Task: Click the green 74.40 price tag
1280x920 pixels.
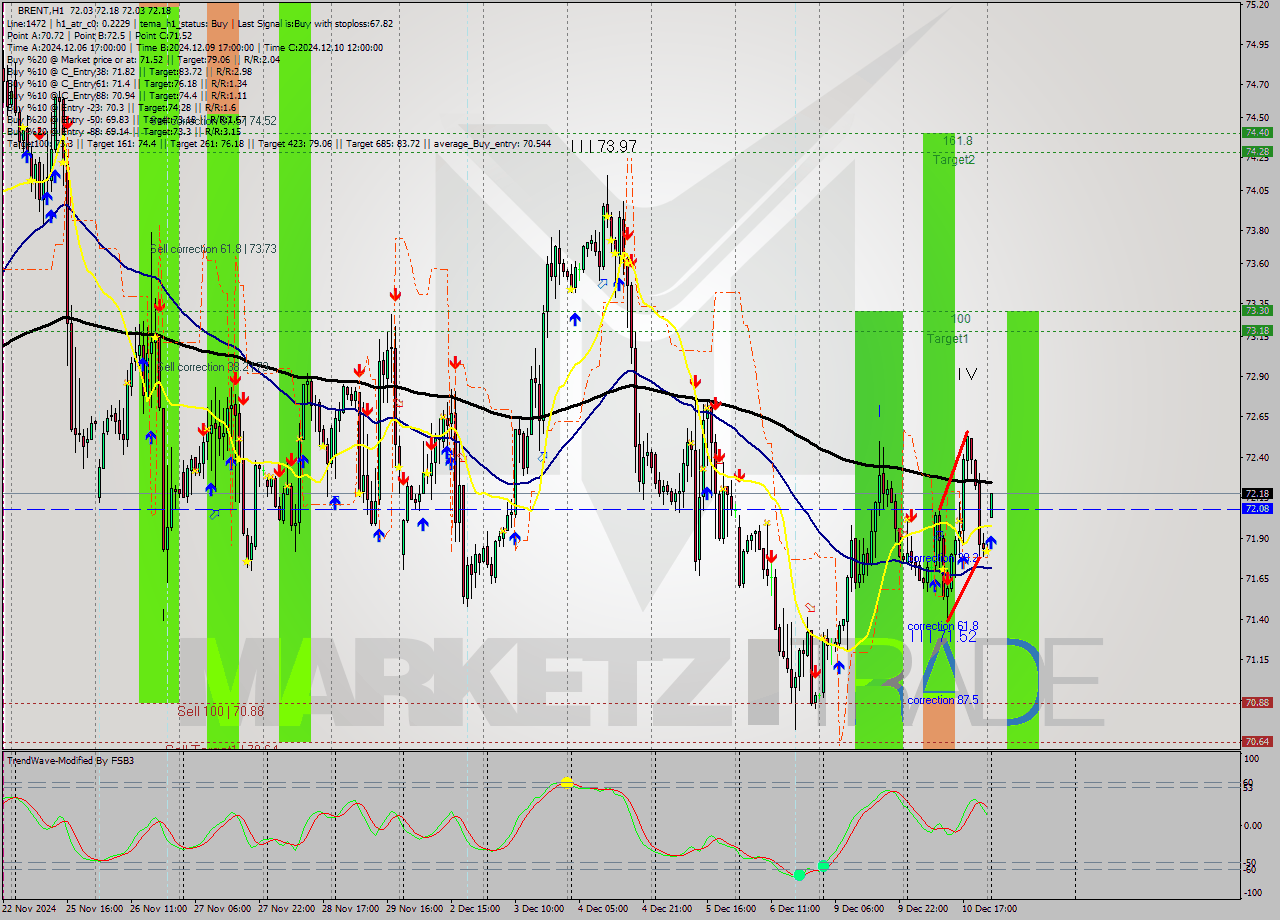Action: 1257,132
